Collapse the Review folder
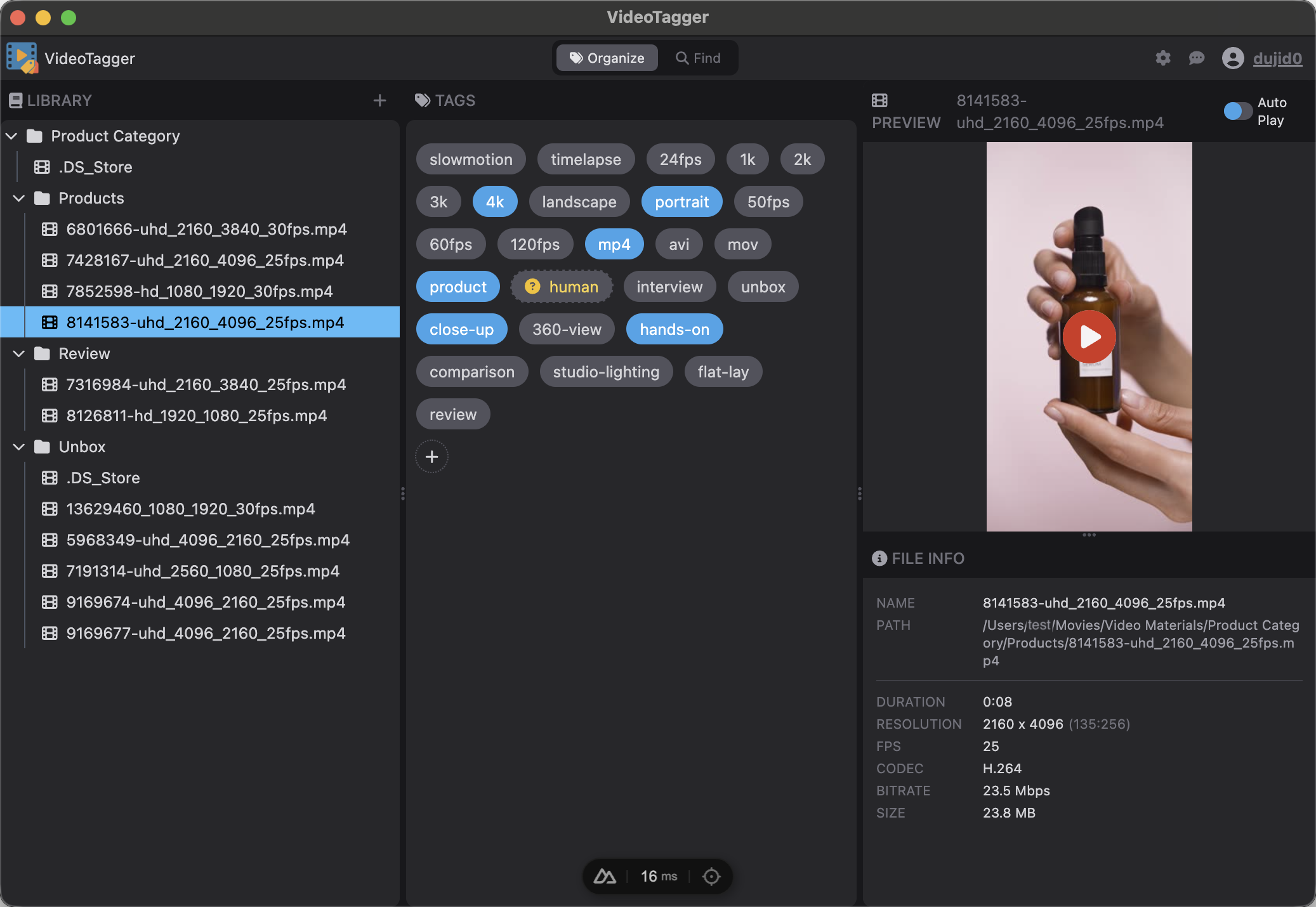The image size is (1316, 907). coord(18,353)
